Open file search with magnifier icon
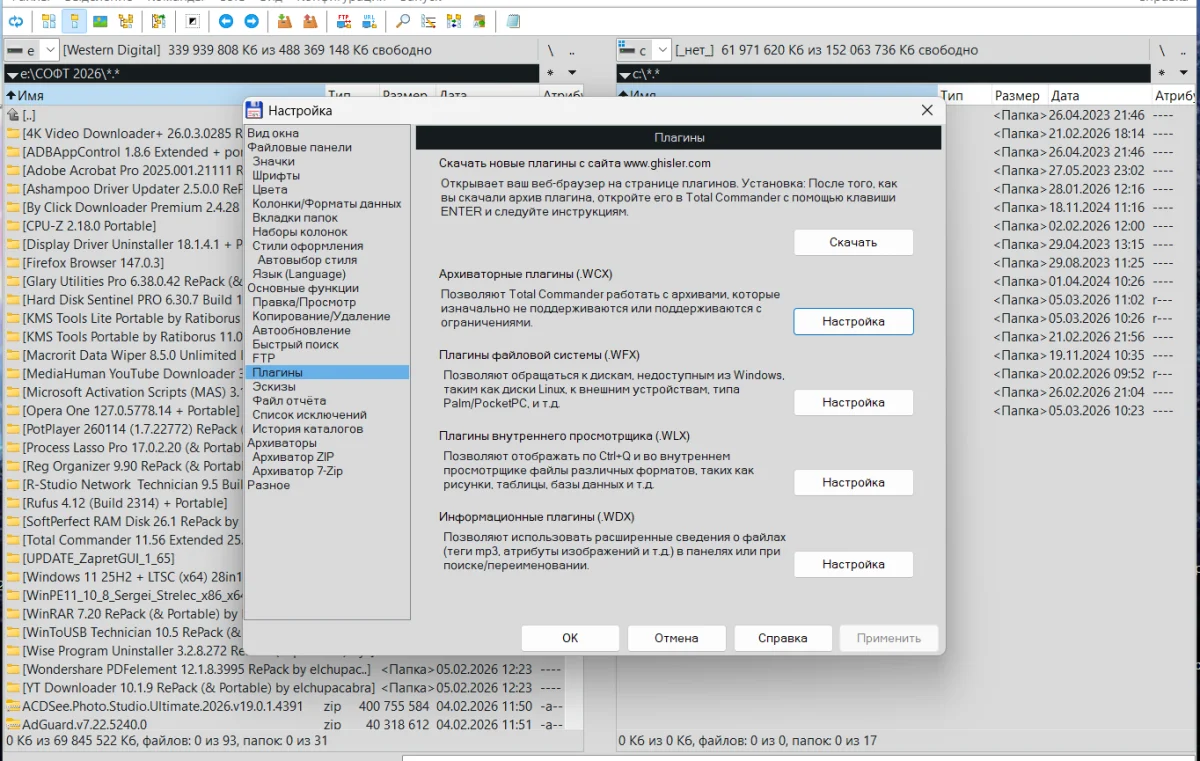This screenshot has width=1200, height=761. coord(403,21)
